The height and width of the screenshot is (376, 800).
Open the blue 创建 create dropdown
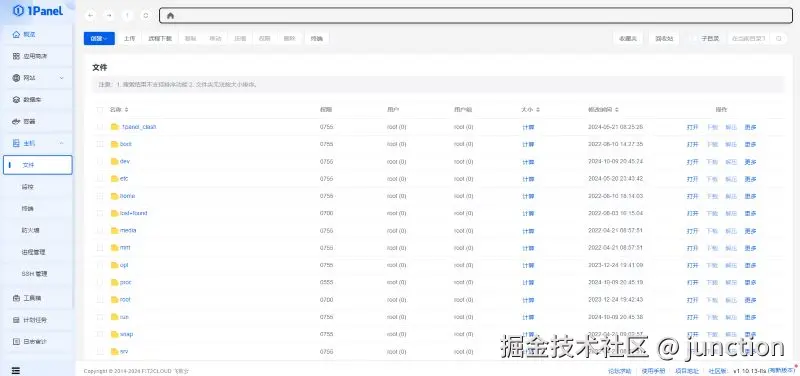click(99, 38)
